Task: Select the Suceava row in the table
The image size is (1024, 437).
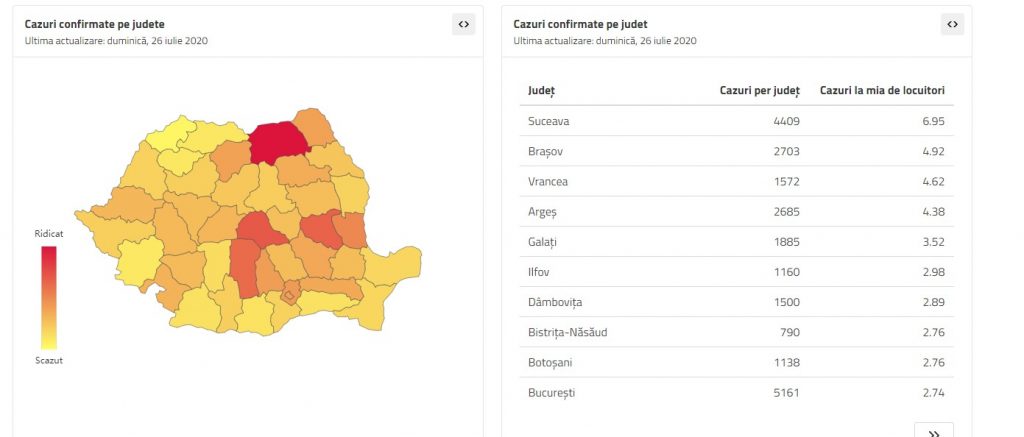Action: pyautogui.click(x=734, y=121)
